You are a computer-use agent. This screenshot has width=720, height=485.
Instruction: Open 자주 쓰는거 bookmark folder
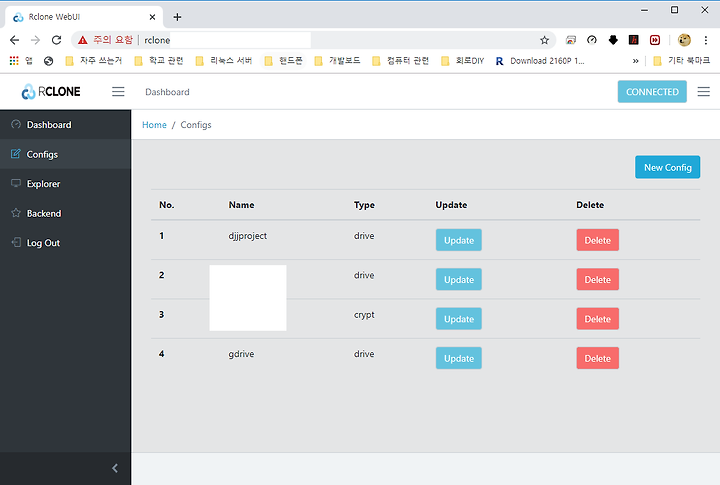pyautogui.click(x=94, y=61)
